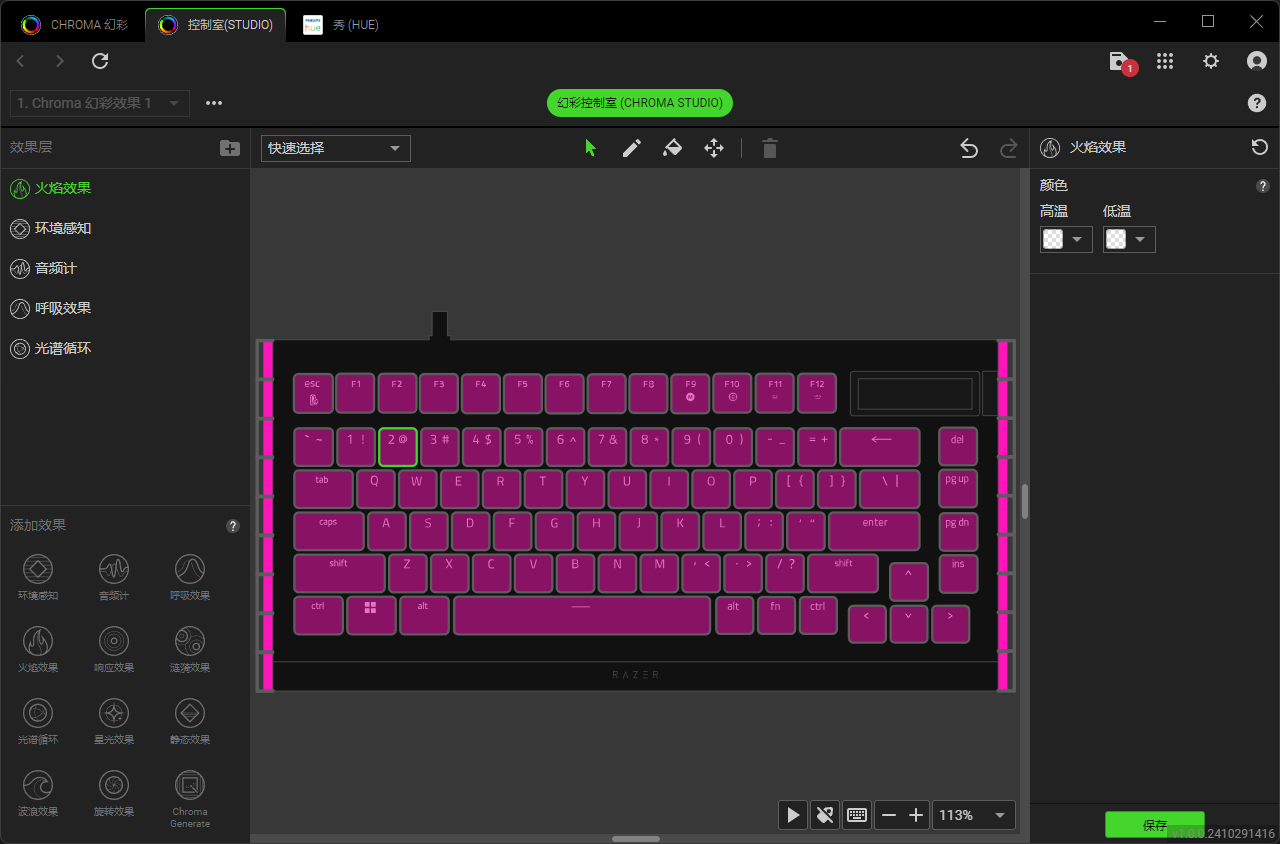Select the caps key on keyboard

[329, 531]
